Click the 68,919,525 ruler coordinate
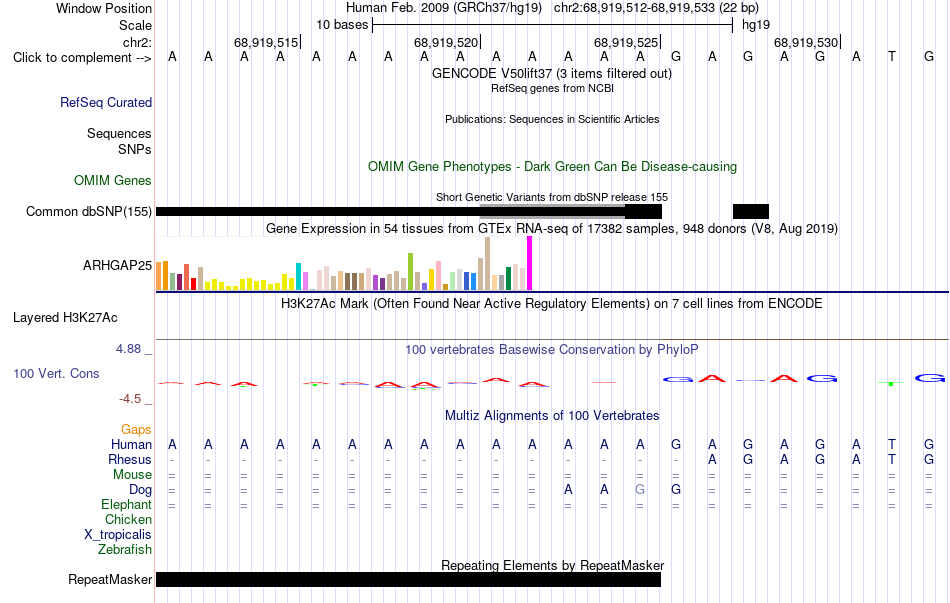950x603 pixels. (x=626, y=42)
